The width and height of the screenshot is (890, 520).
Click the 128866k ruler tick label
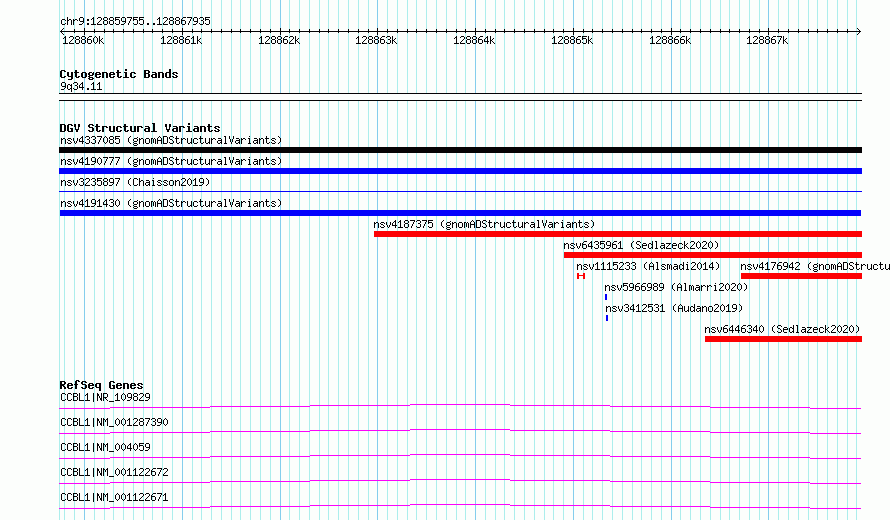(x=670, y=40)
